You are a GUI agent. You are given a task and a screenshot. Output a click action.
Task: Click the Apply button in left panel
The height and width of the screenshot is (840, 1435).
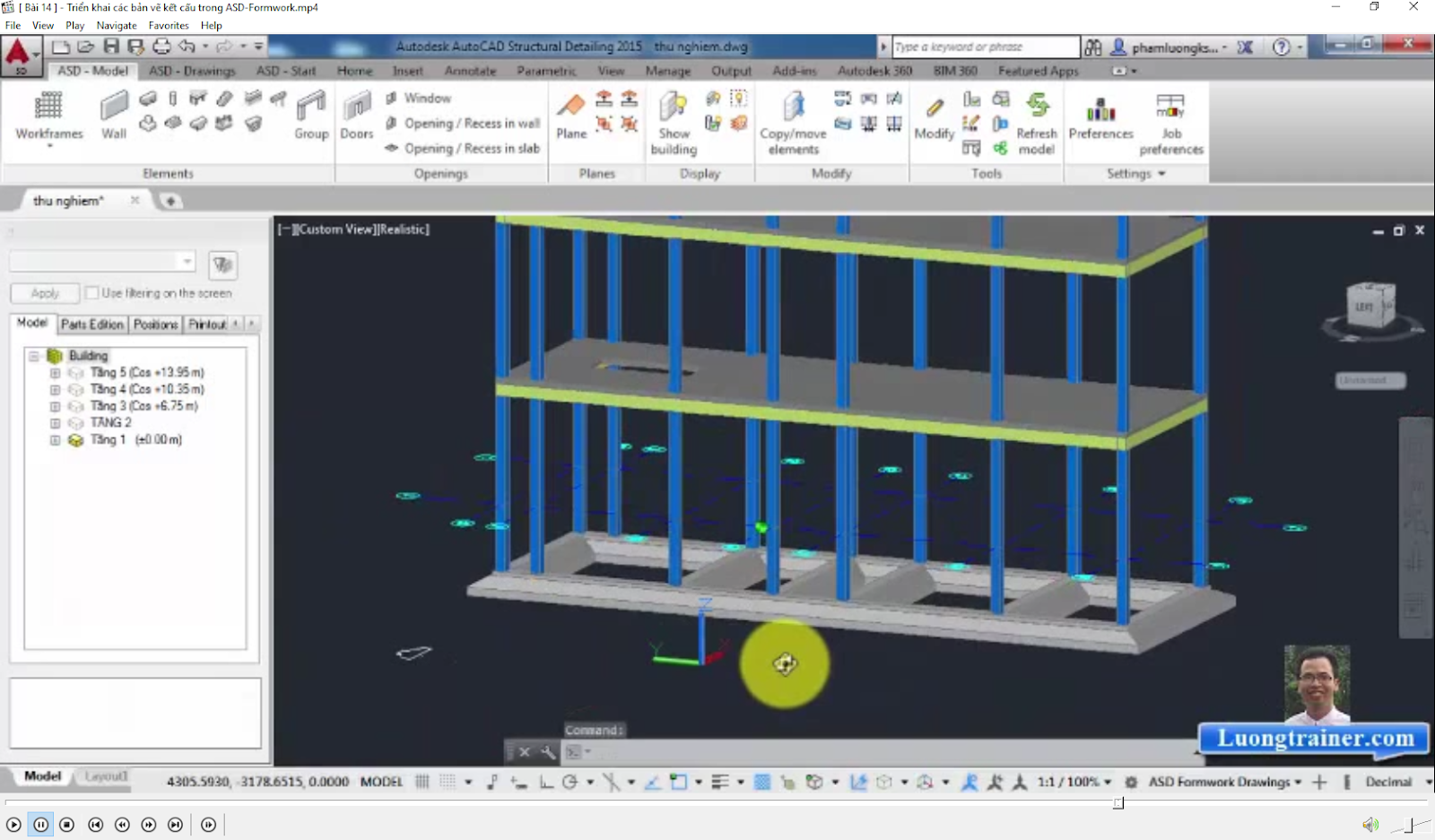[44, 292]
